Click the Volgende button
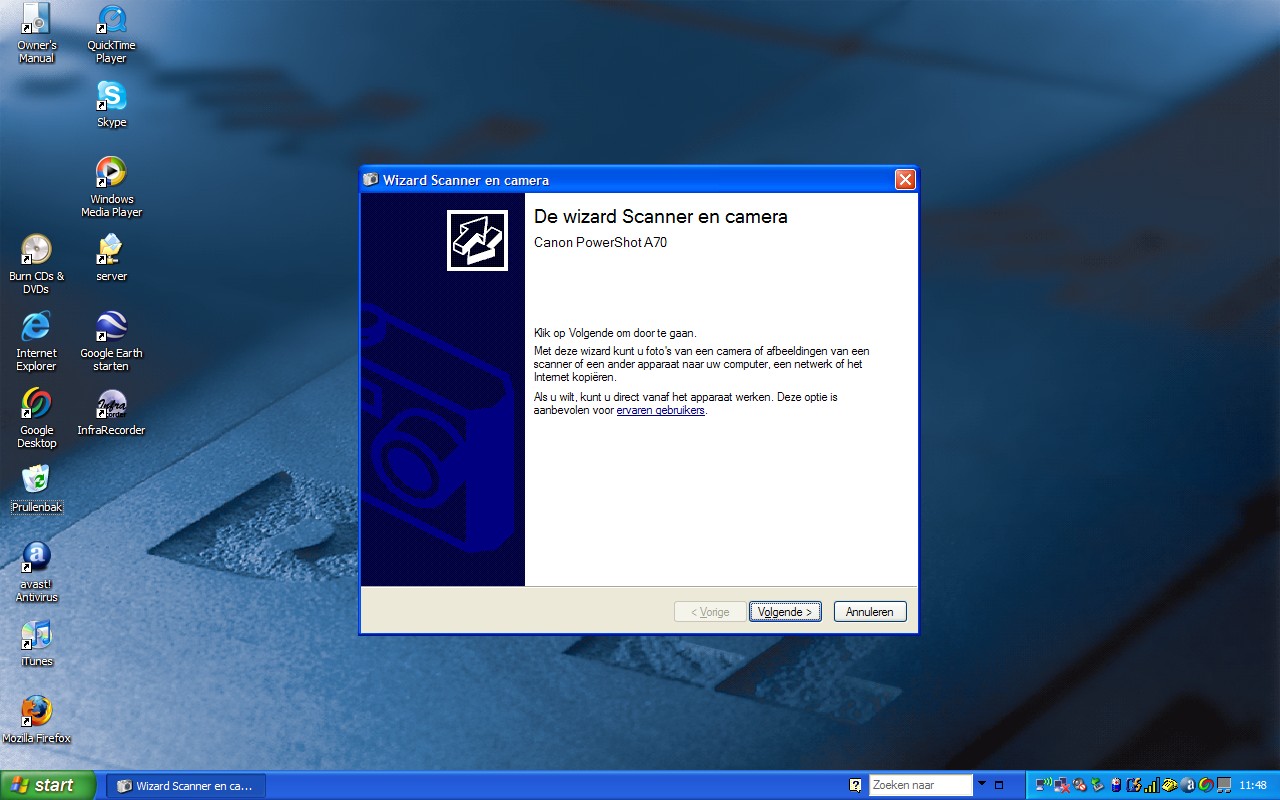This screenshot has height=800, width=1280. tap(785, 611)
